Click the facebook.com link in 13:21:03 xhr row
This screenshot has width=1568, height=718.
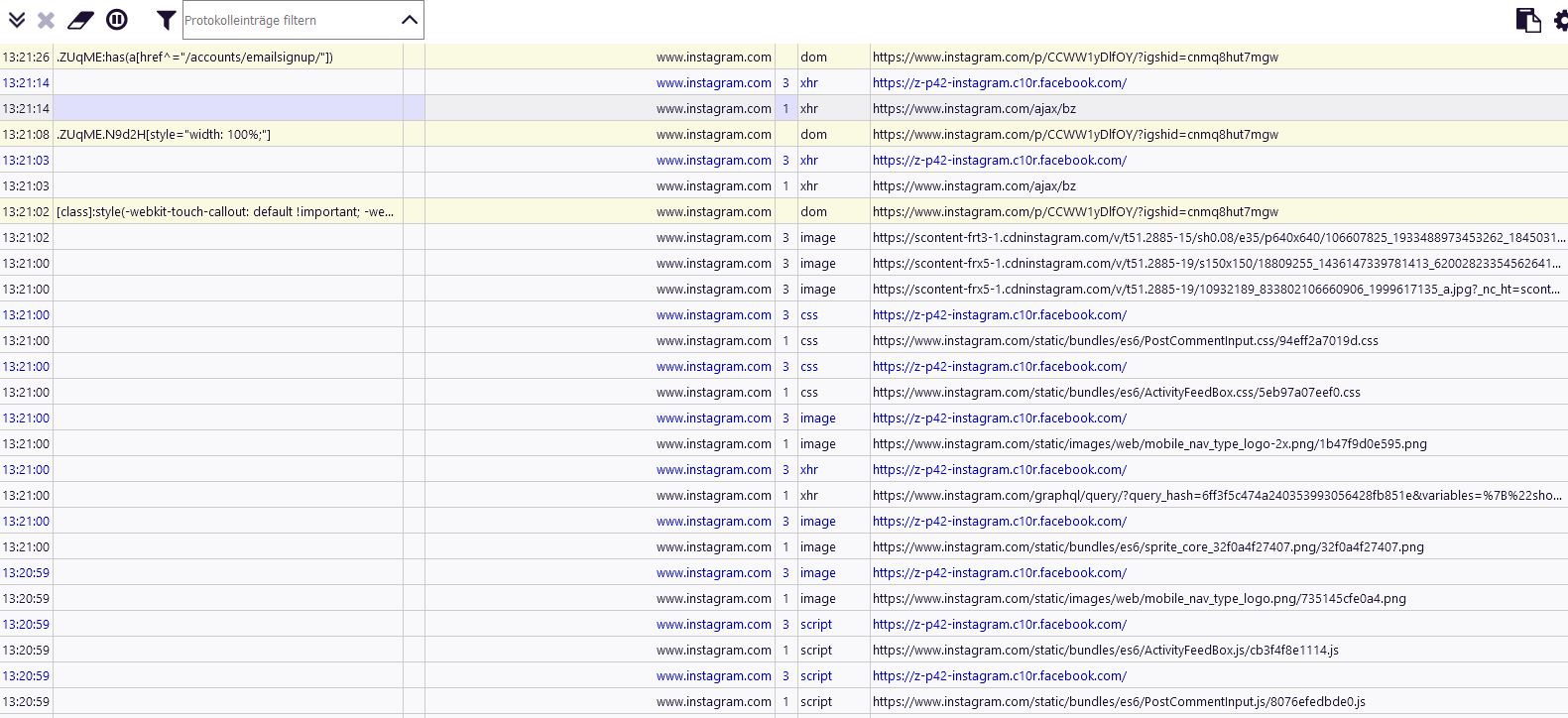[1000, 160]
